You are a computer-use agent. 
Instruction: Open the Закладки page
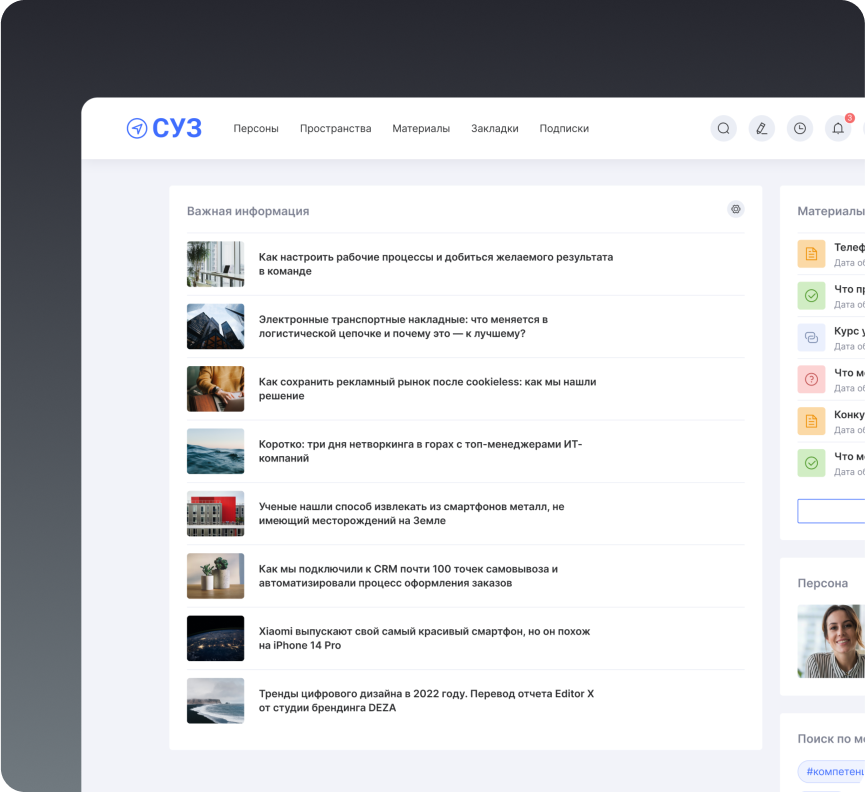coord(494,128)
